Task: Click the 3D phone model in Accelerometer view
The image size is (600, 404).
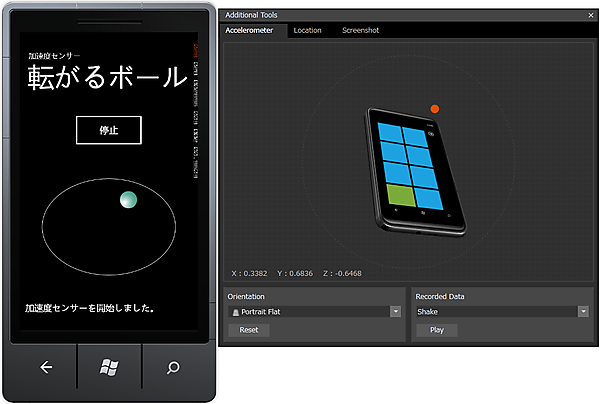Action: point(415,172)
